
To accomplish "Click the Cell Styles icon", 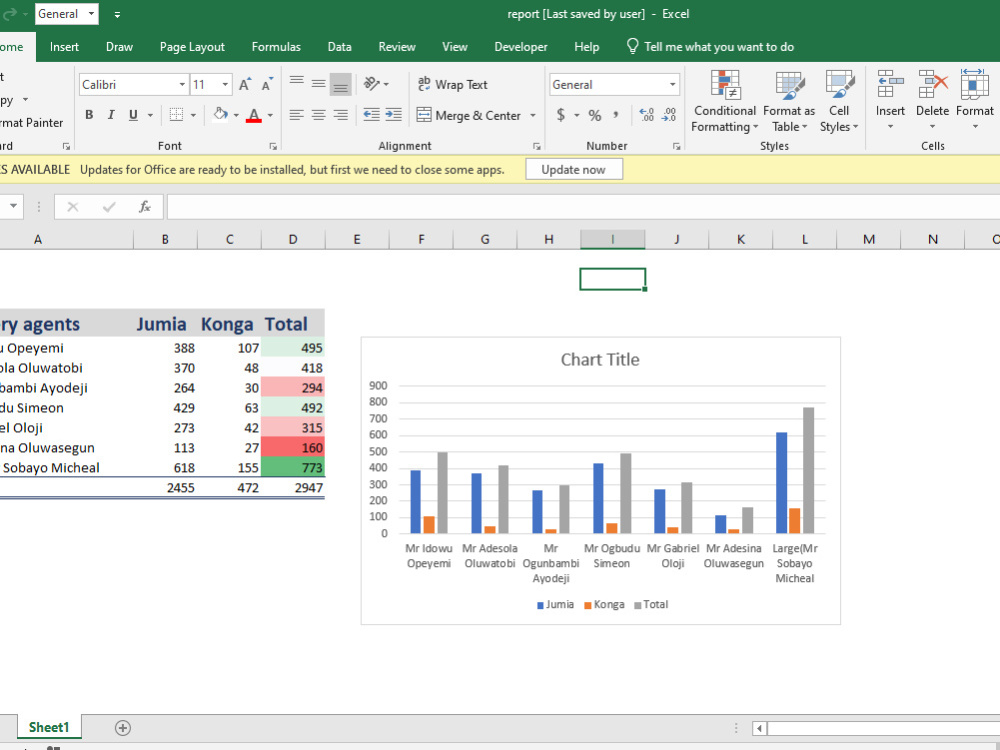I will pyautogui.click(x=839, y=85).
